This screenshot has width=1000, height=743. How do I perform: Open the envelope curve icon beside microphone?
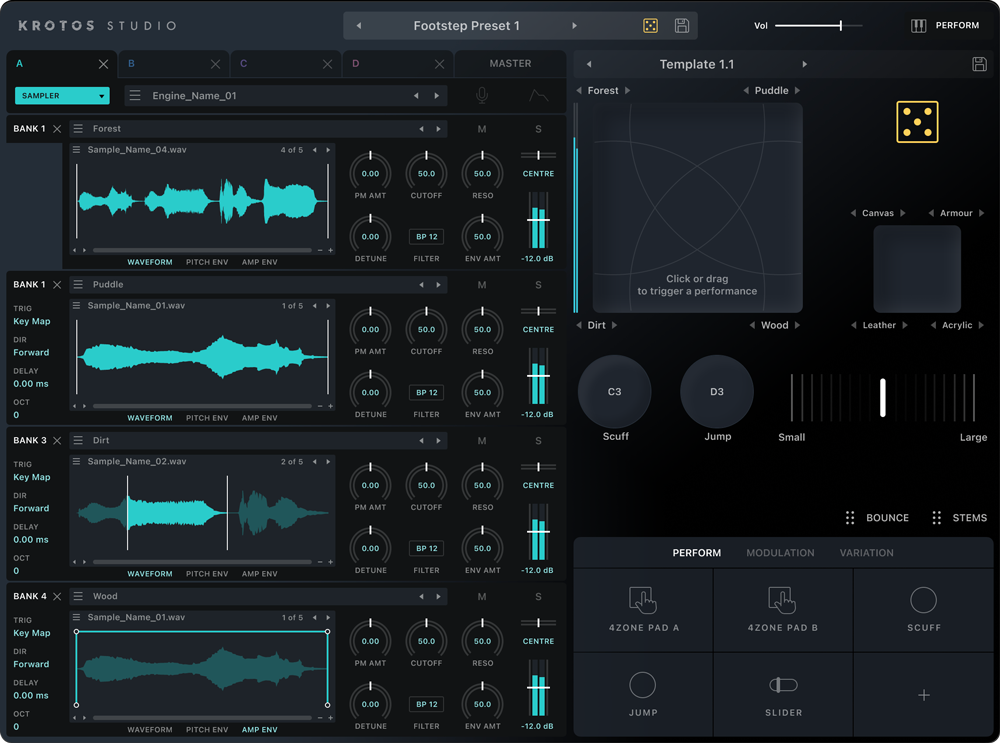click(539, 96)
